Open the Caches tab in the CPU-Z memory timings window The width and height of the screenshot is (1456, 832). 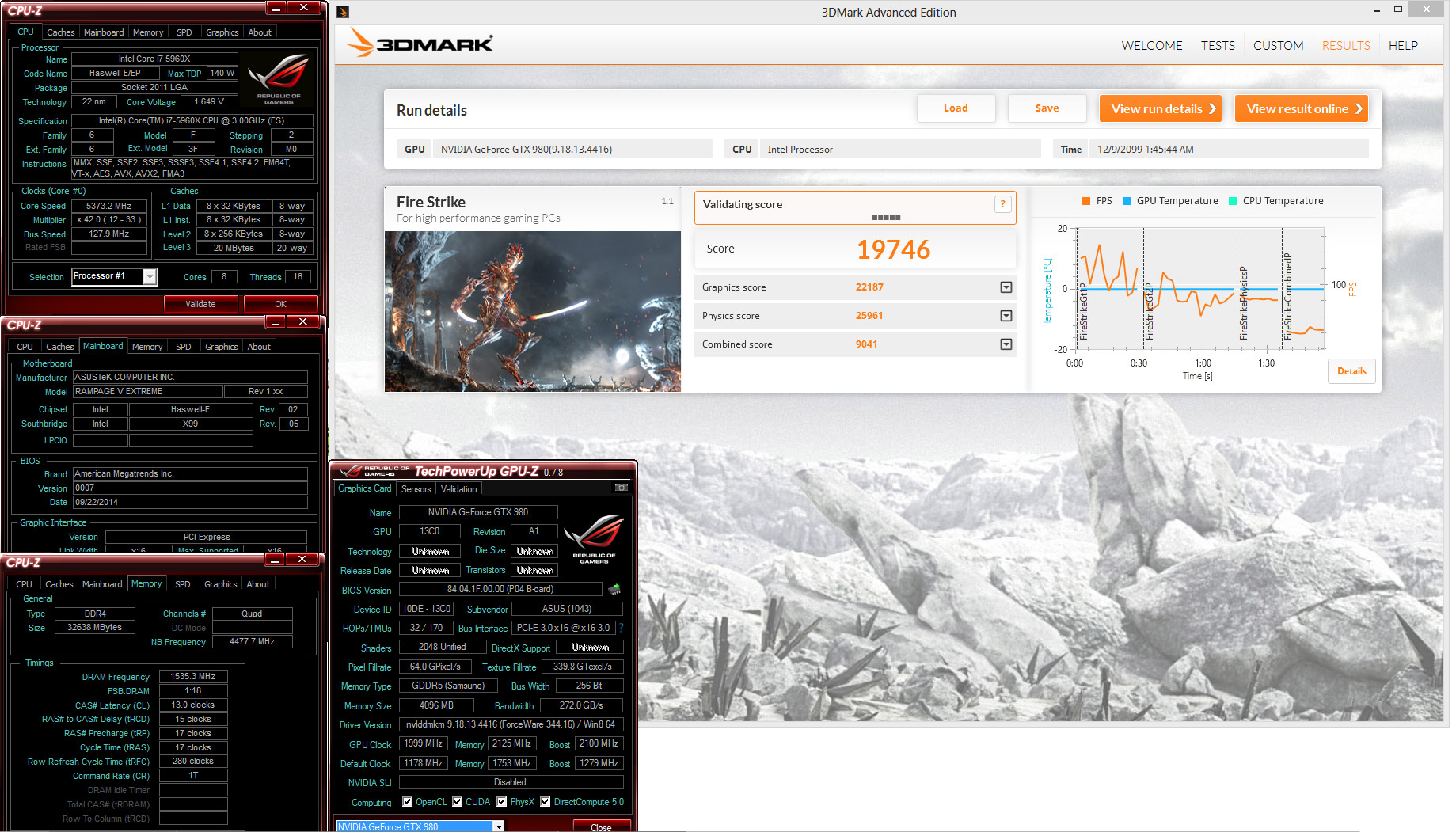59,584
